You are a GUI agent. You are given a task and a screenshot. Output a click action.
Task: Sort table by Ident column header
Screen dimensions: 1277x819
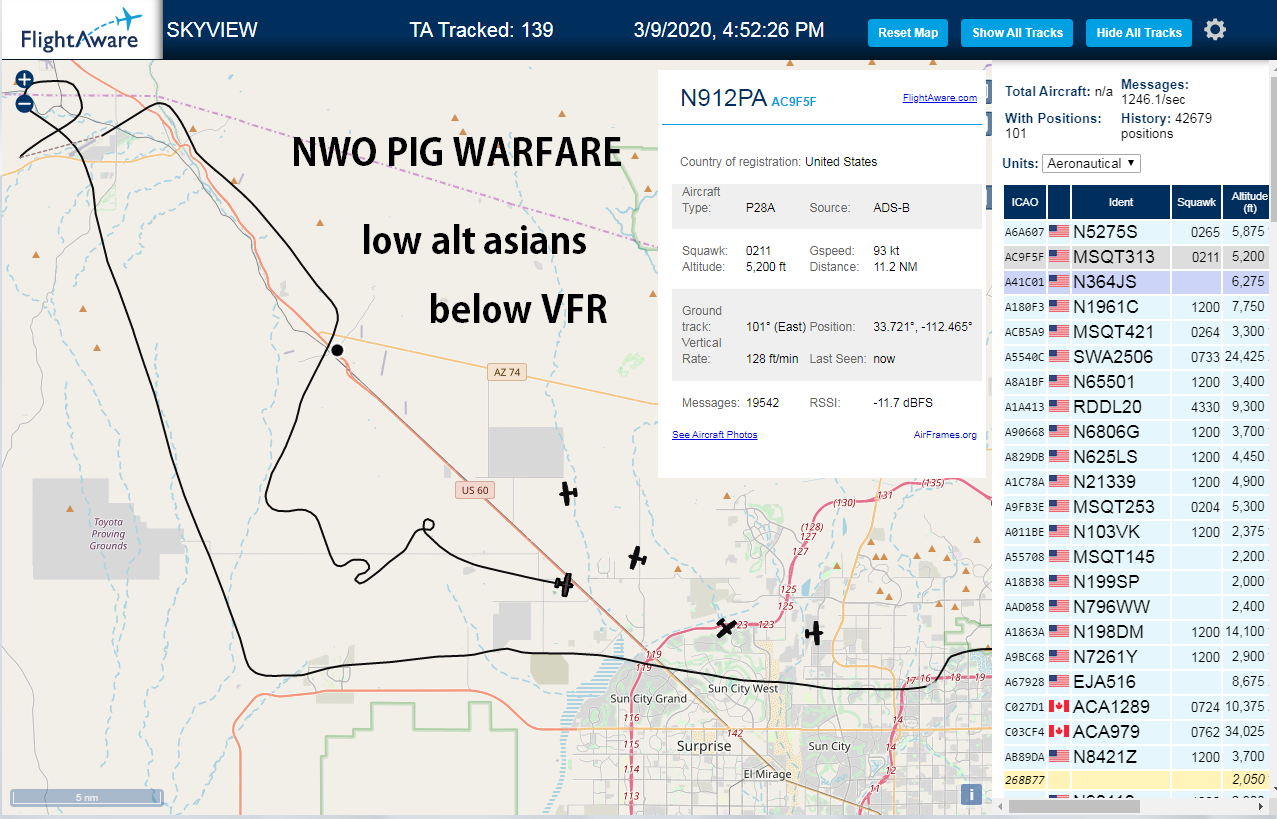pos(1121,202)
